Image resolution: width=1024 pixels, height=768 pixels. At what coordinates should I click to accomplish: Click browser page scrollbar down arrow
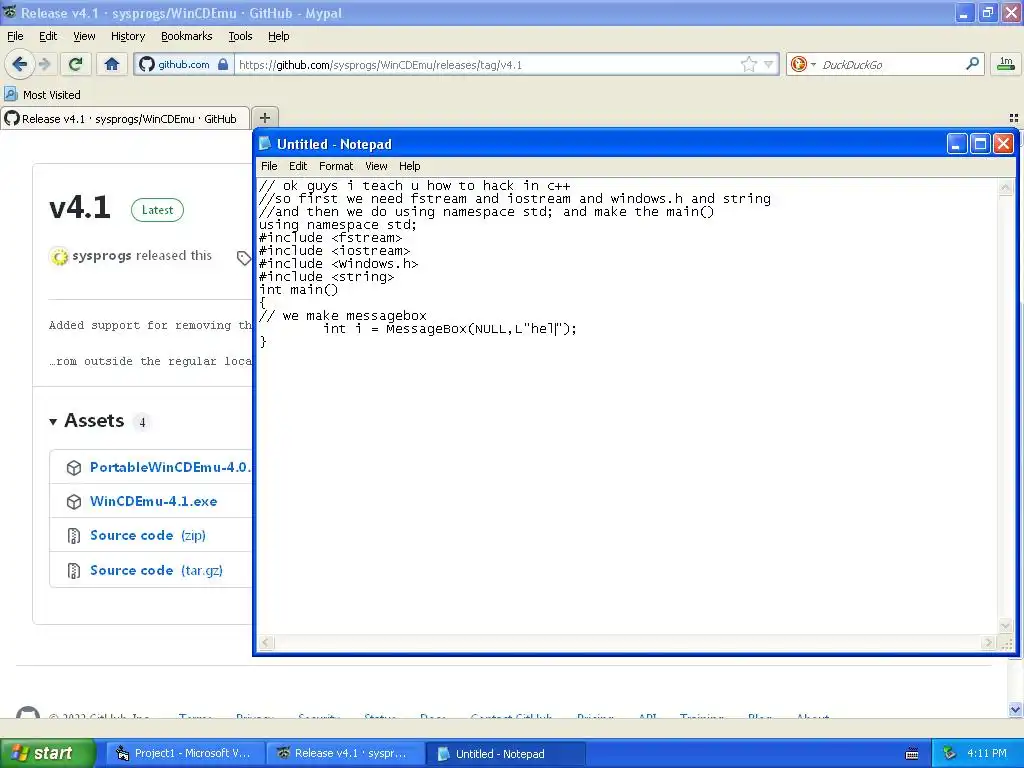[x=1015, y=709]
